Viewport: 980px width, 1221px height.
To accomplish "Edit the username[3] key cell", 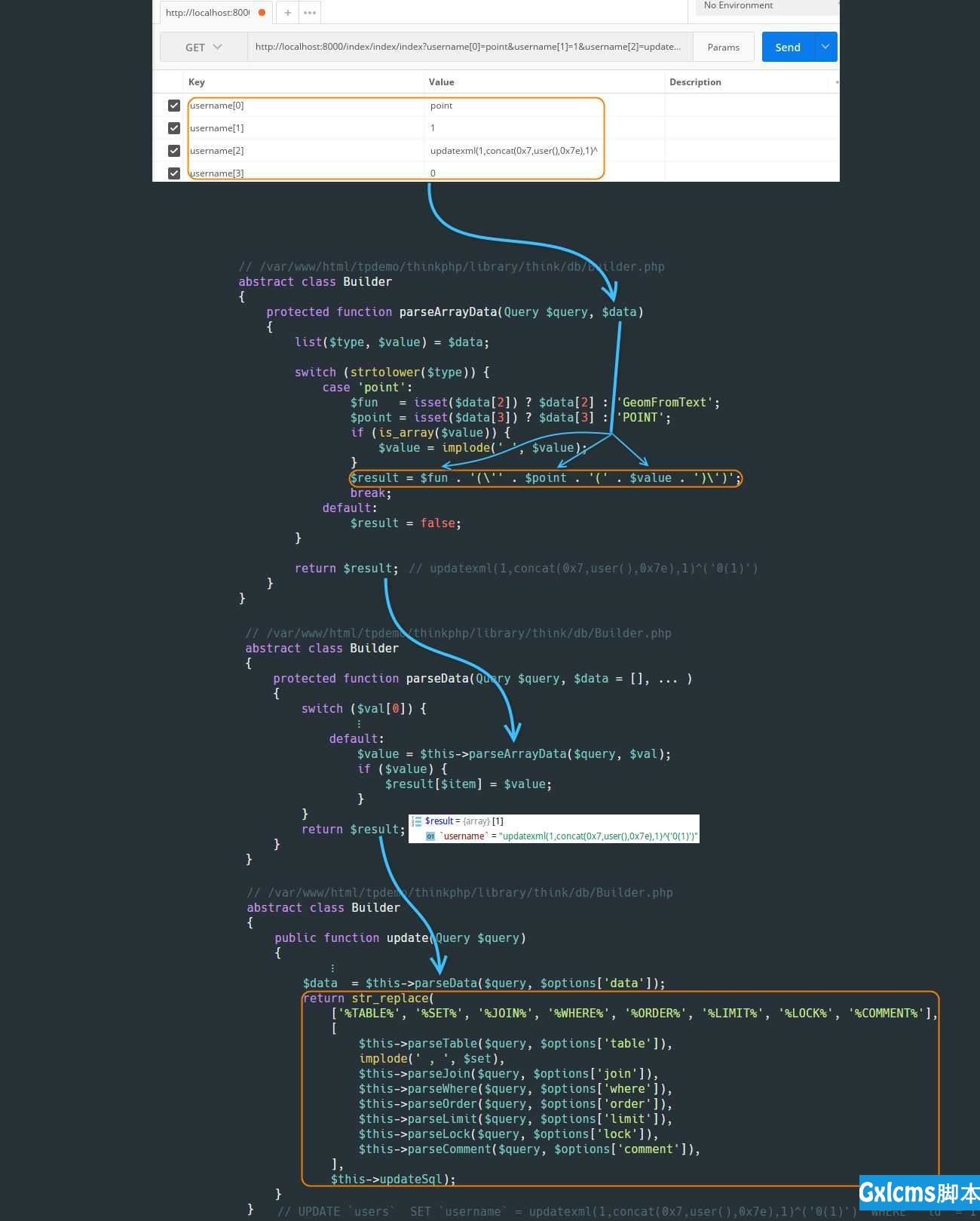I will [x=304, y=173].
